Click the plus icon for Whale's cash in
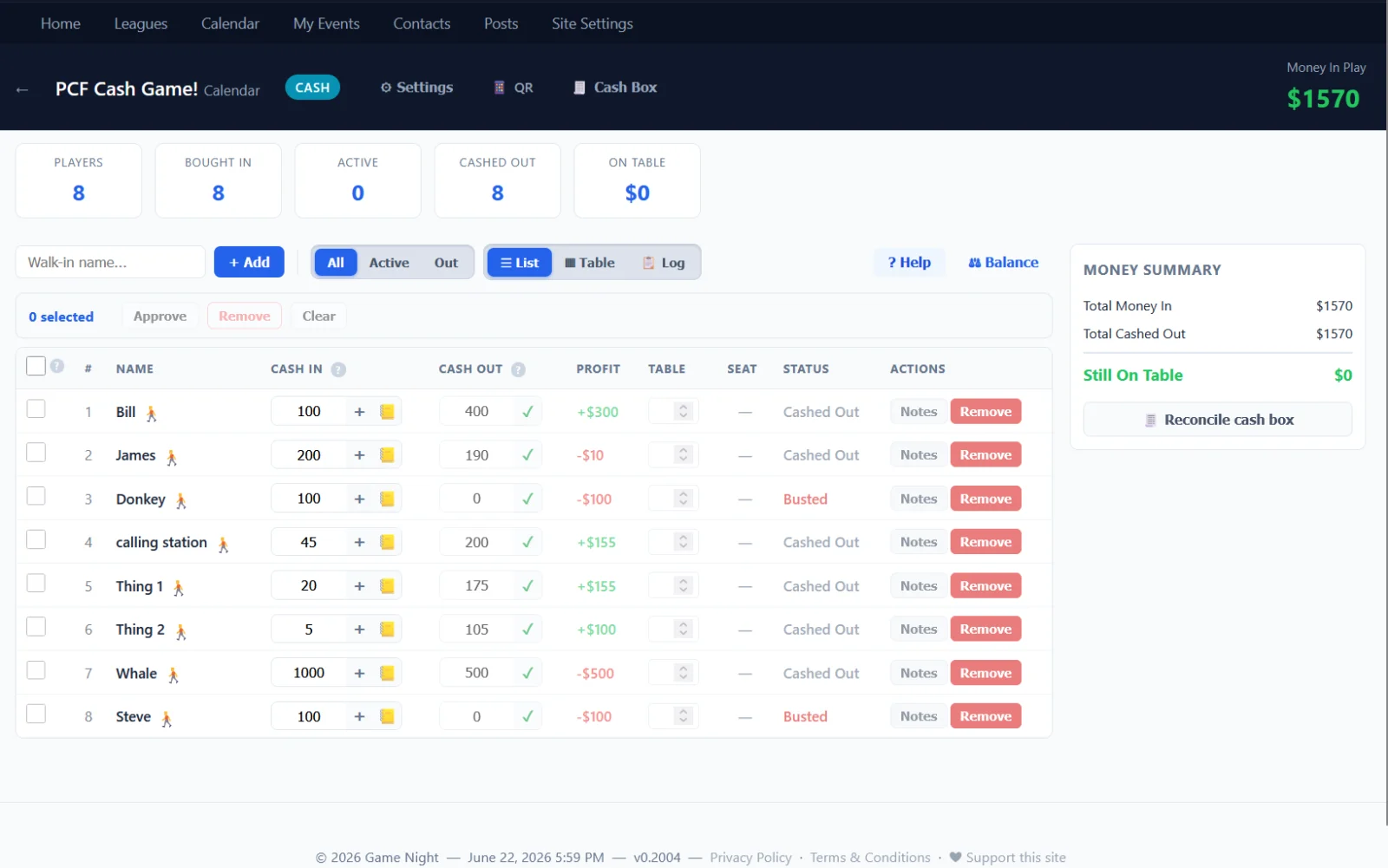The width and height of the screenshot is (1388, 868). pyautogui.click(x=359, y=673)
